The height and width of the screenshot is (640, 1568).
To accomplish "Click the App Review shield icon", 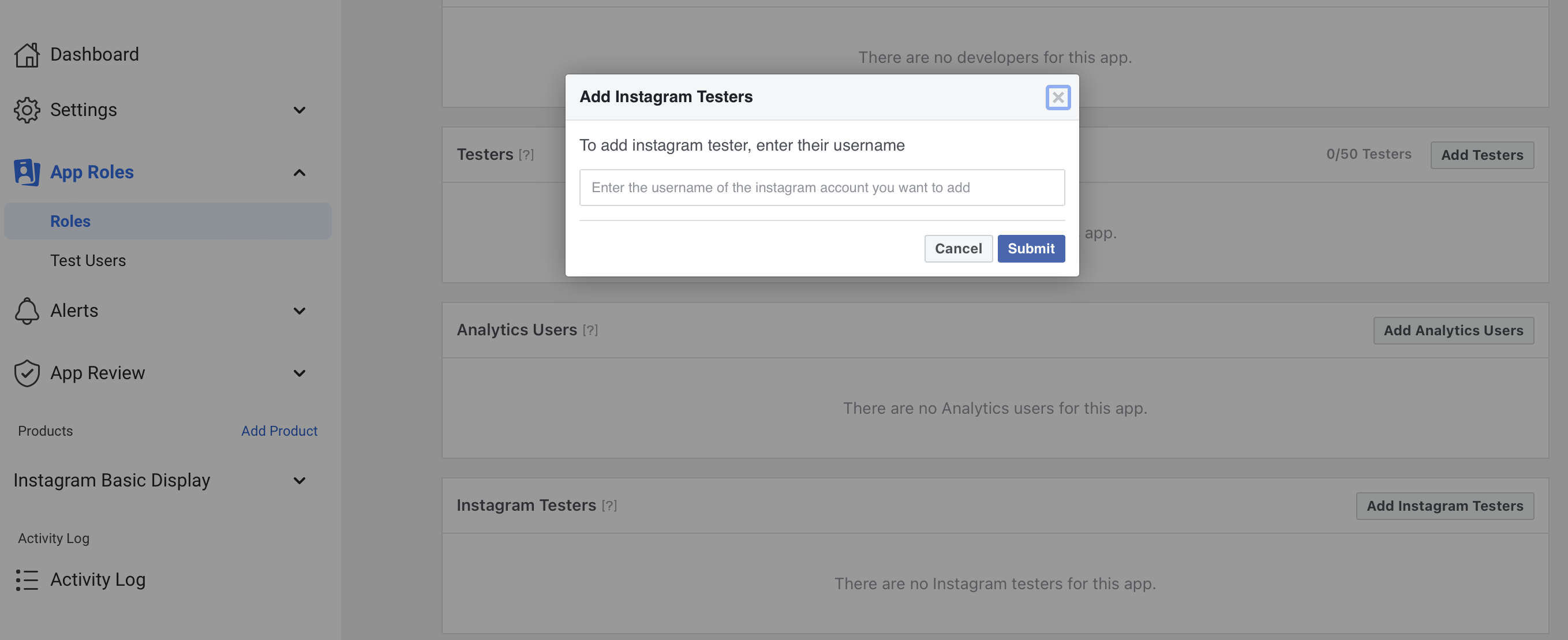I will point(27,373).
